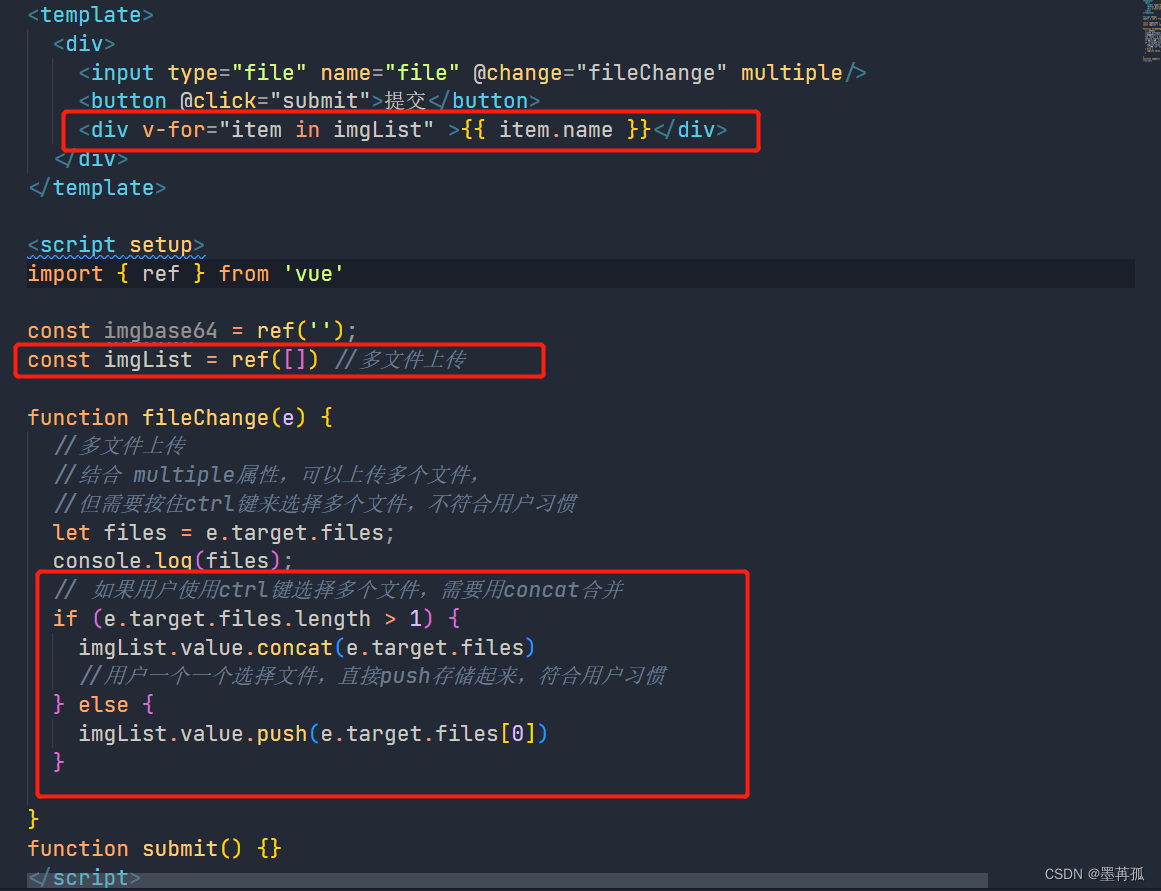The image size is (1161, 891).
Task: Click the v-for="item in imgList" directive
Action: [288, 130]
